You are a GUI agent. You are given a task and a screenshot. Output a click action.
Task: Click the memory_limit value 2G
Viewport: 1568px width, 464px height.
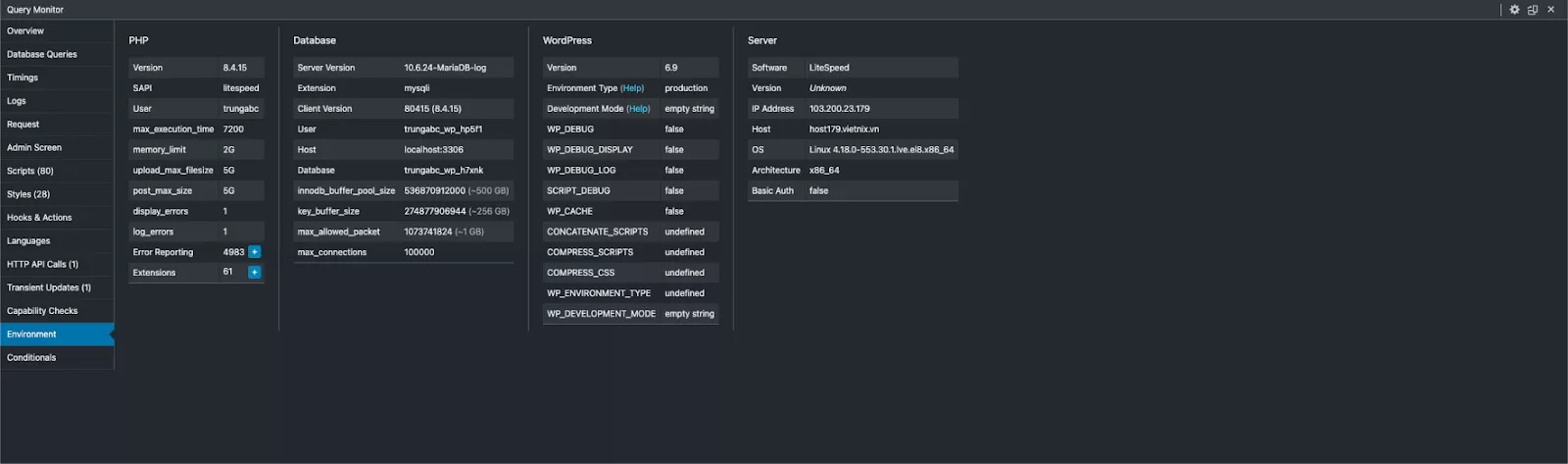pyautogui.click(x=228, y=150)
